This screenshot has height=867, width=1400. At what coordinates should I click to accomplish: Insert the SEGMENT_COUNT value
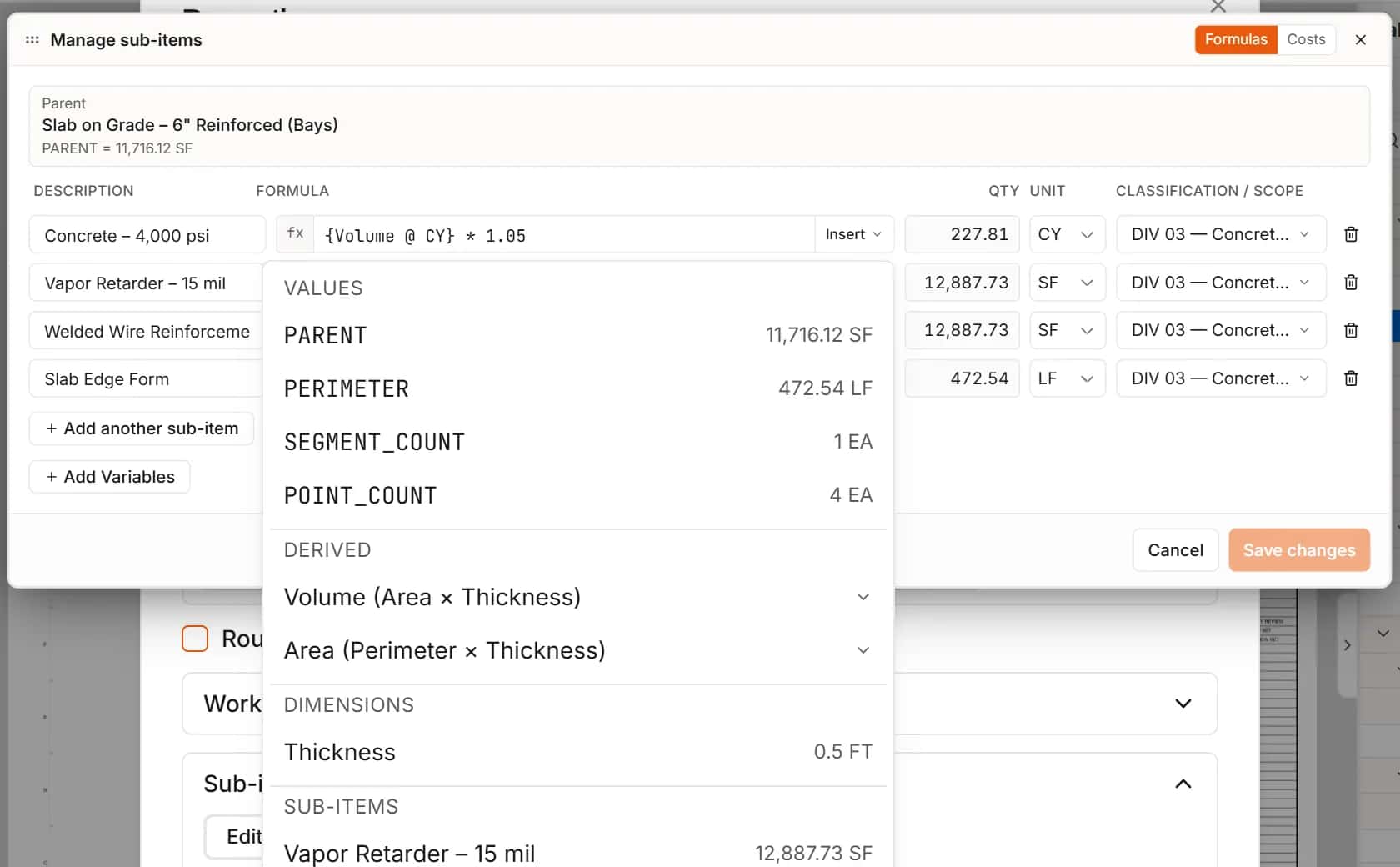coord(577,442)
